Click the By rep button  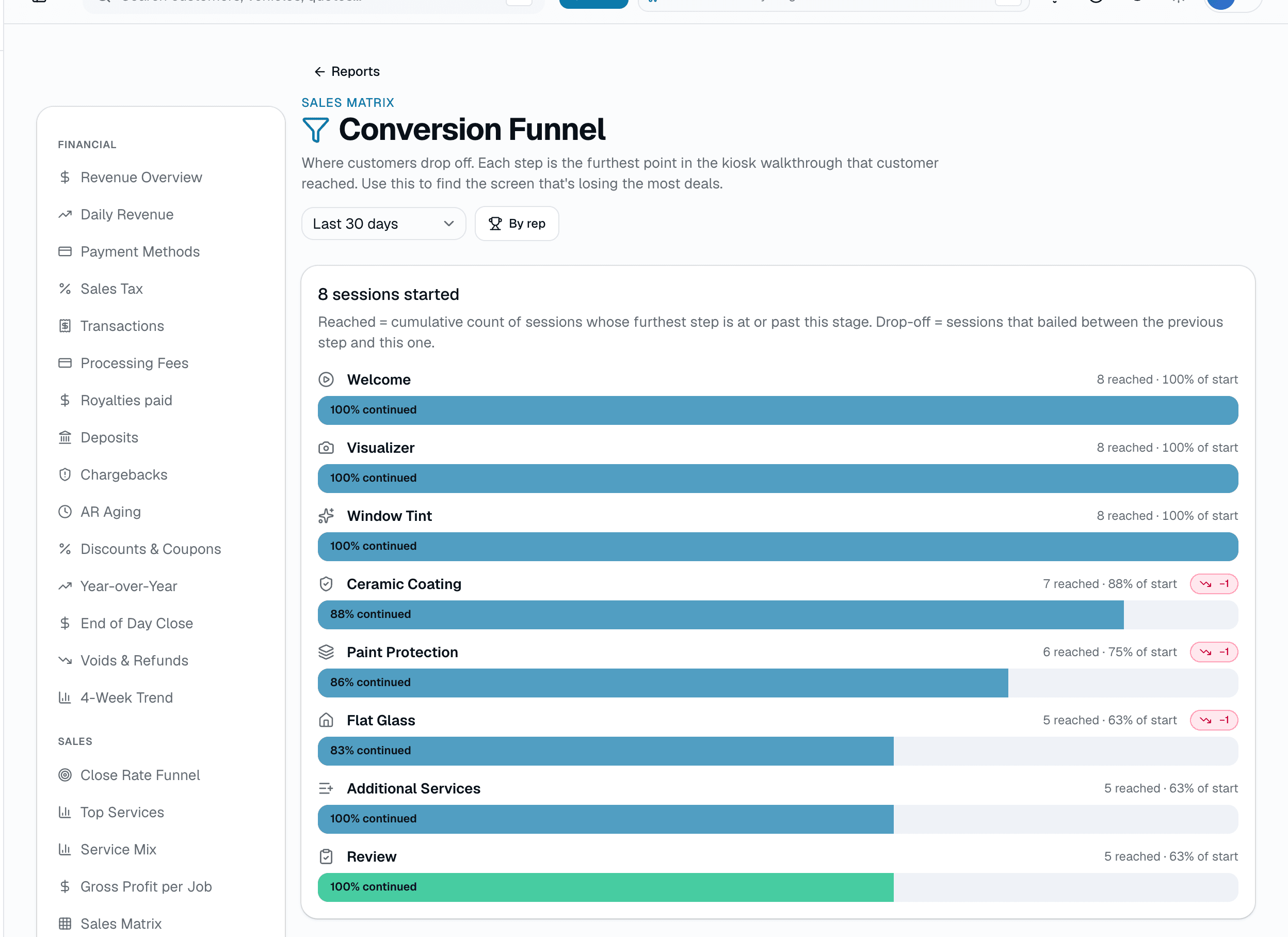click(517, 224)
